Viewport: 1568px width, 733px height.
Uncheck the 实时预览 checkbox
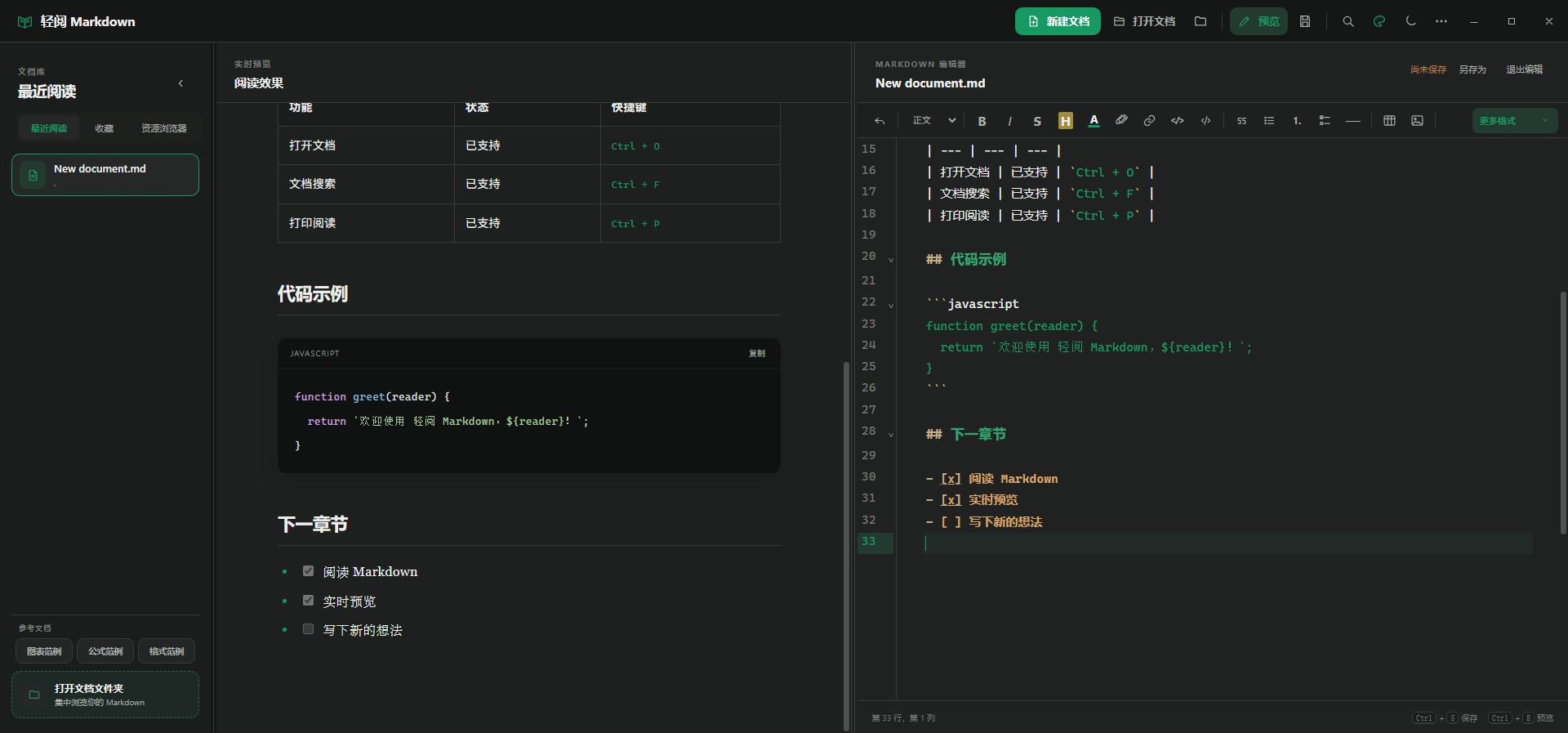308,601
